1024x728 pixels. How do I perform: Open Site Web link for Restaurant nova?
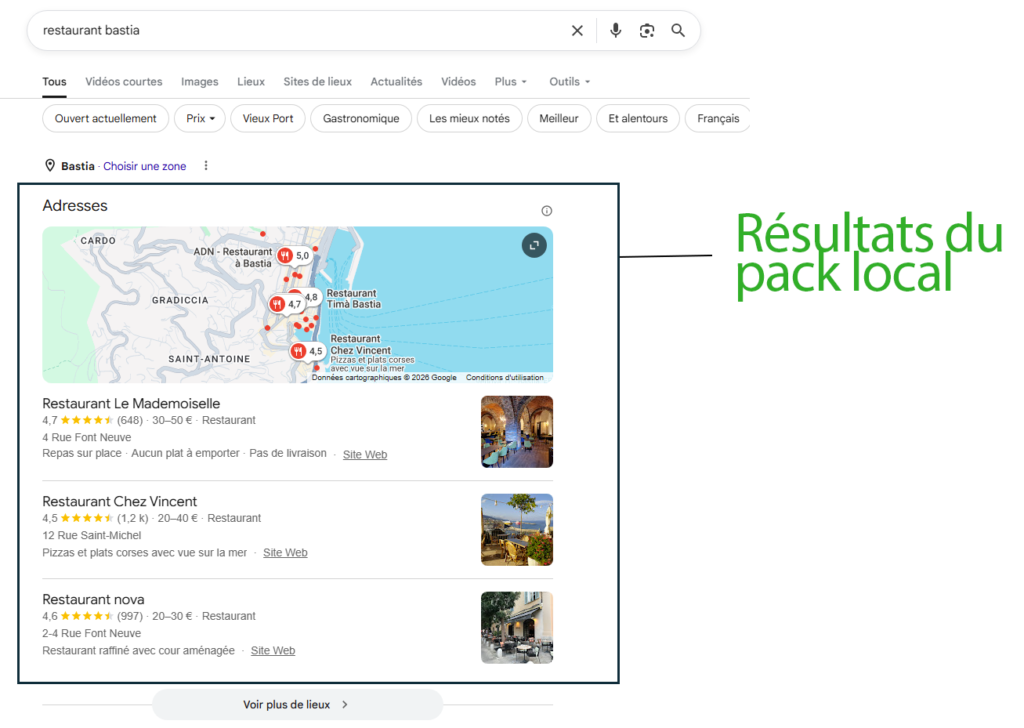pos(272,650)
